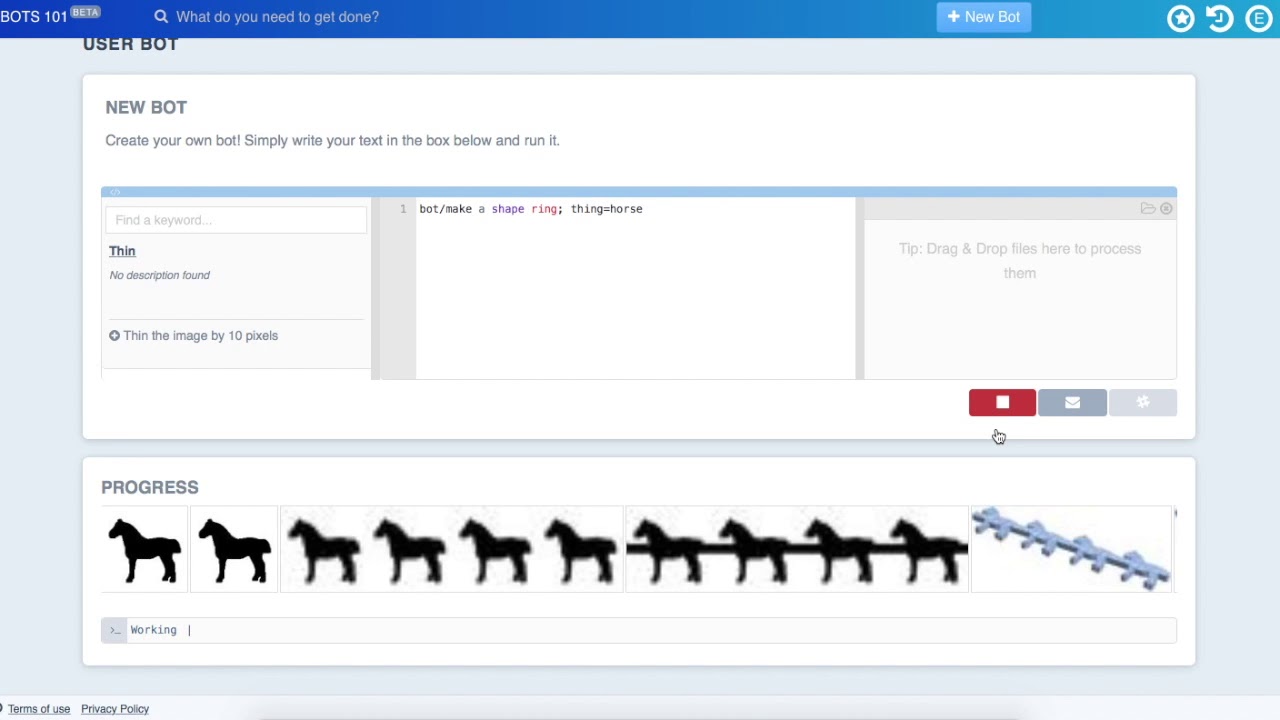Click the BOTS 101 logo

click(34, 17)
